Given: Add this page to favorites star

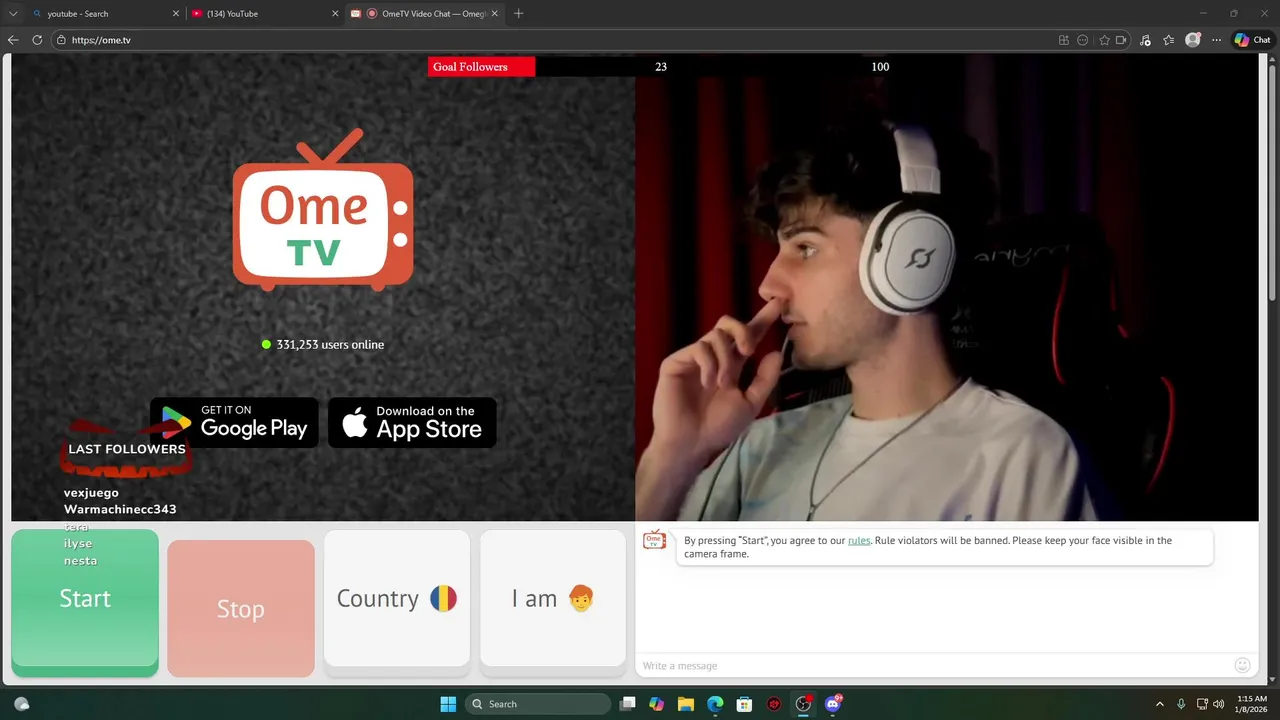Looking at the screenshot, I should coord(1105,40).
